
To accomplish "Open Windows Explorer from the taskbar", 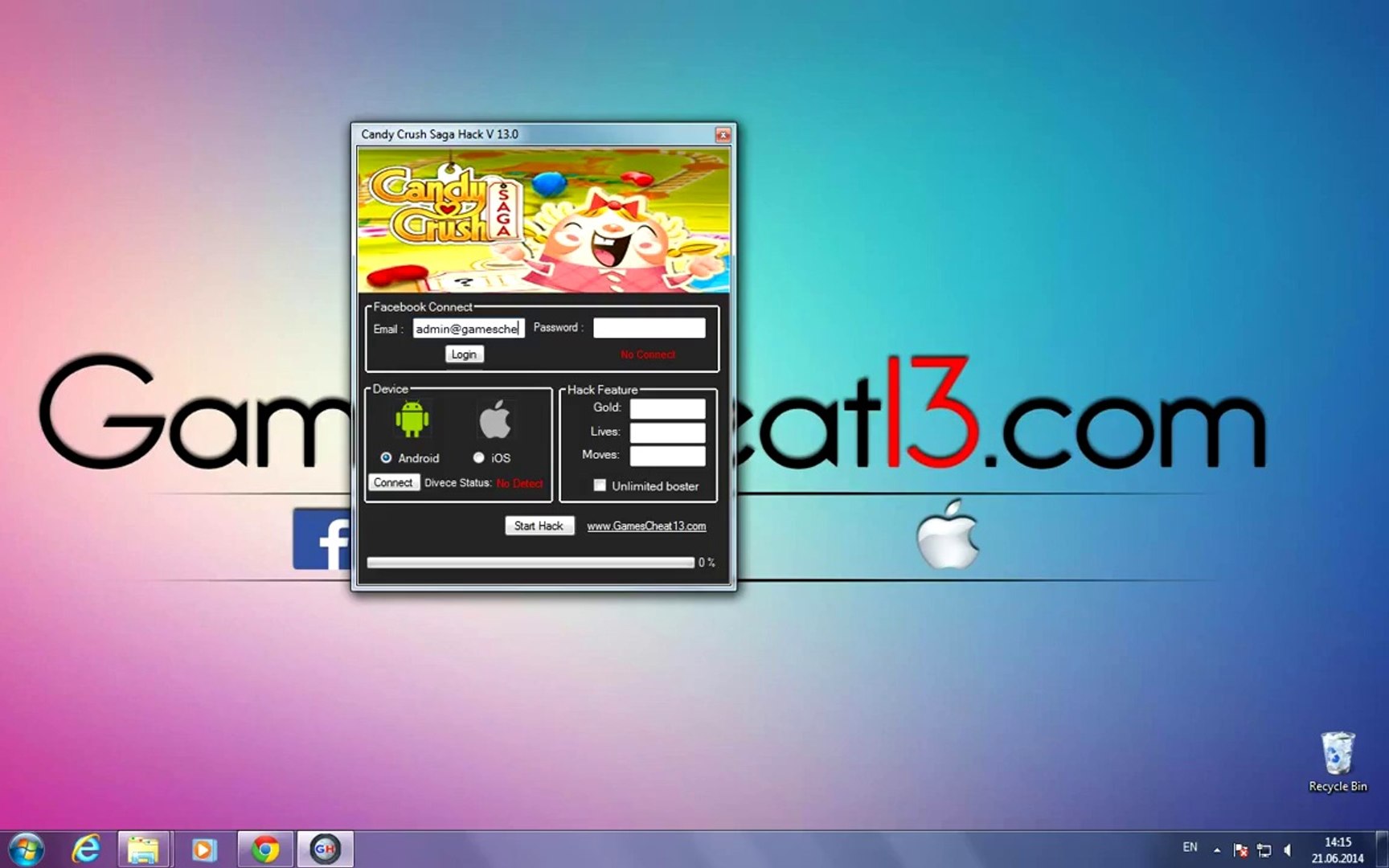I will (144, 850).
